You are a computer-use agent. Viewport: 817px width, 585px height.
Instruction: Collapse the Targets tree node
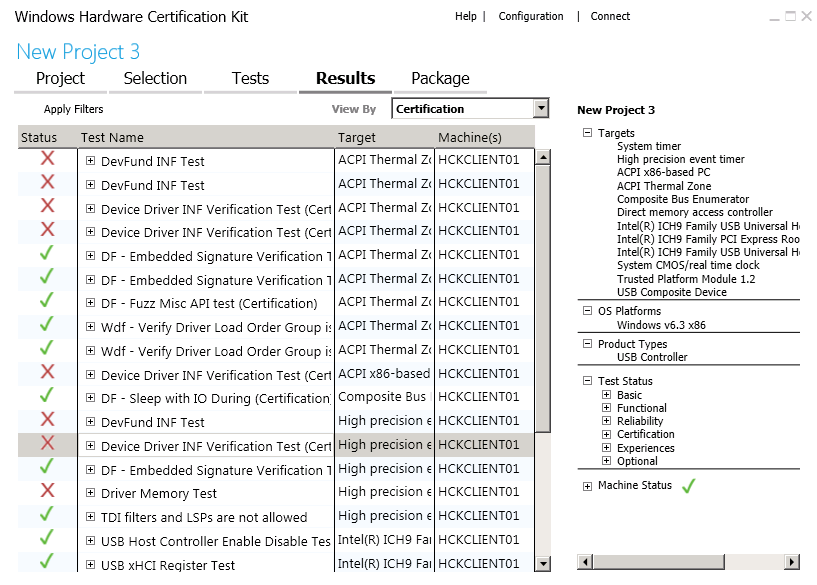point(587,132)
